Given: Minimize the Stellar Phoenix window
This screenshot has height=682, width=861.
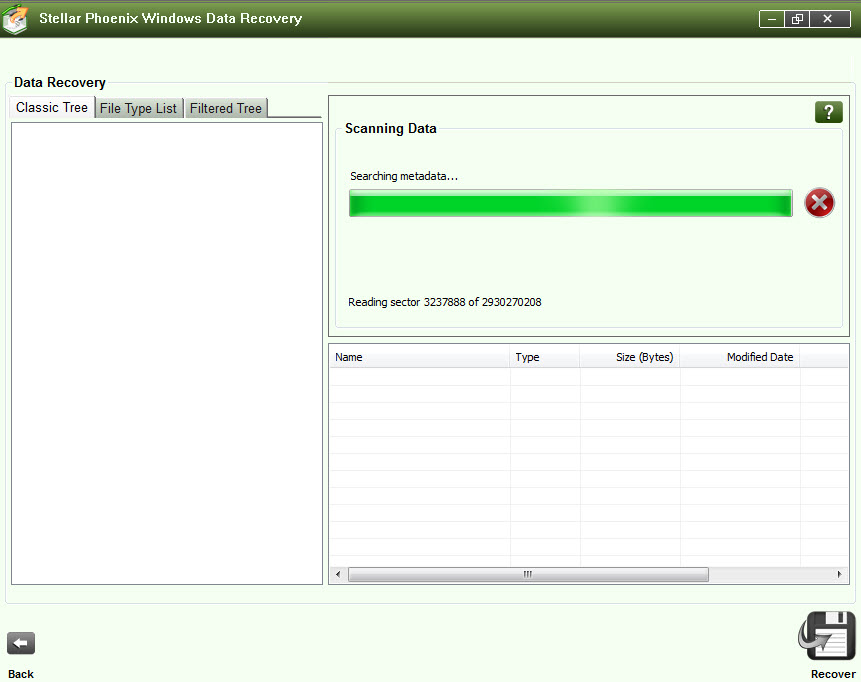Looking at the screenshot, I should click(772, 19).
